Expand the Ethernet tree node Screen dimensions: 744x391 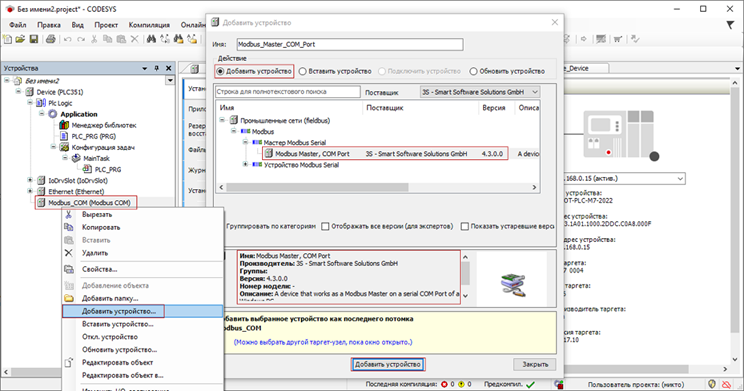coord(30,191)
